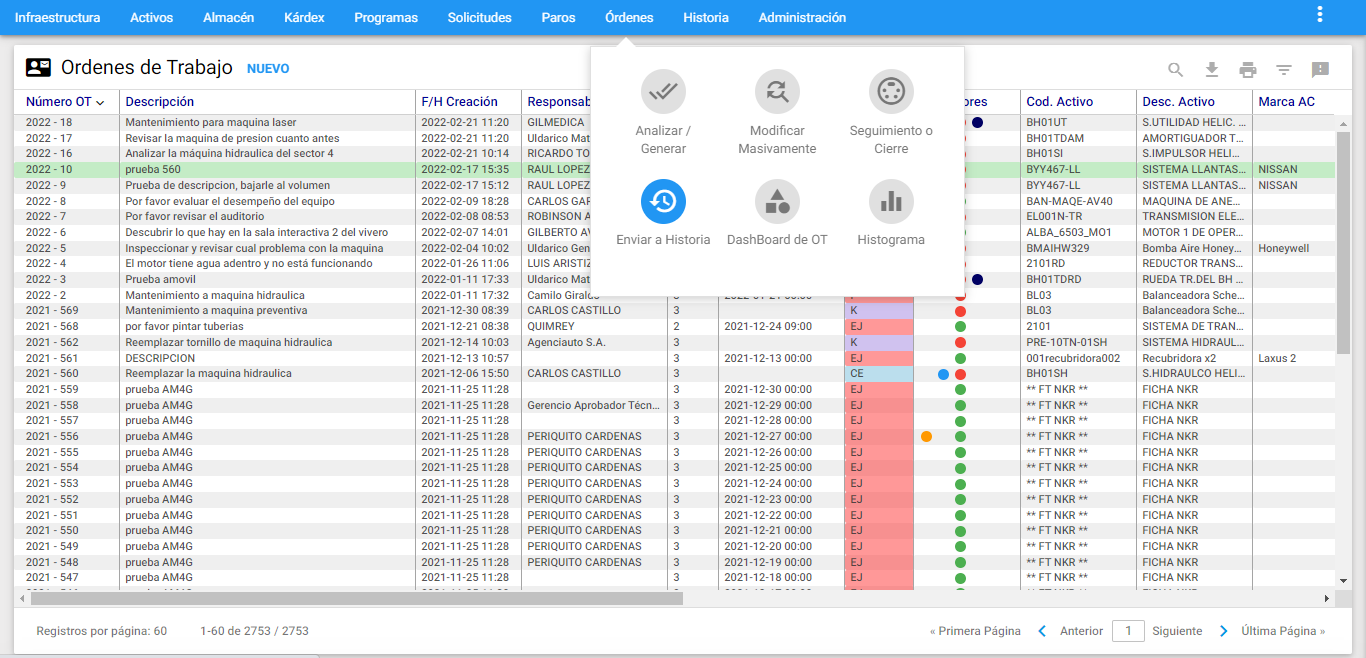Open Infraestructura menu
This screenshot has width=1366, height=658.
57,17
